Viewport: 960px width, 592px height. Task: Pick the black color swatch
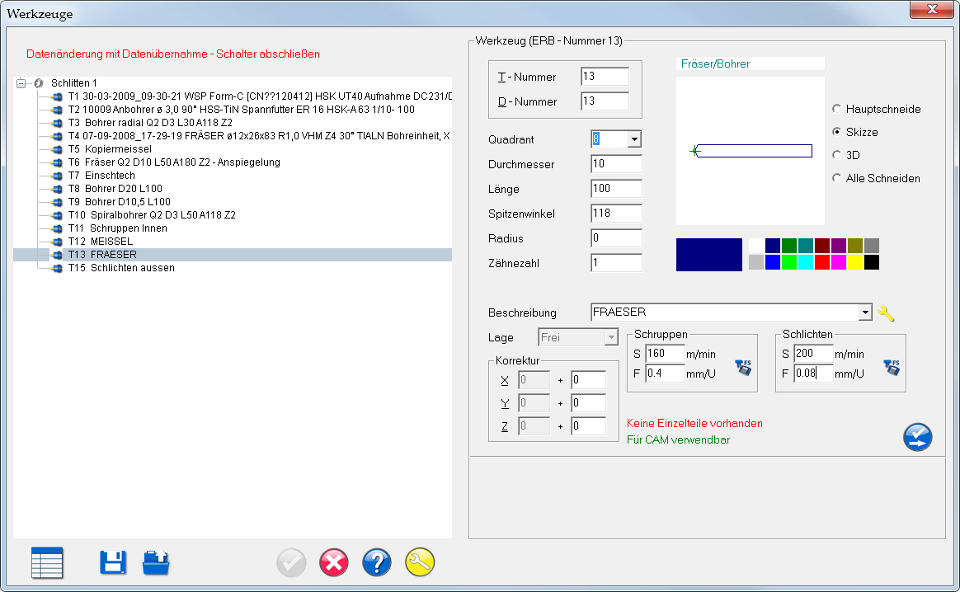(872, 262)
